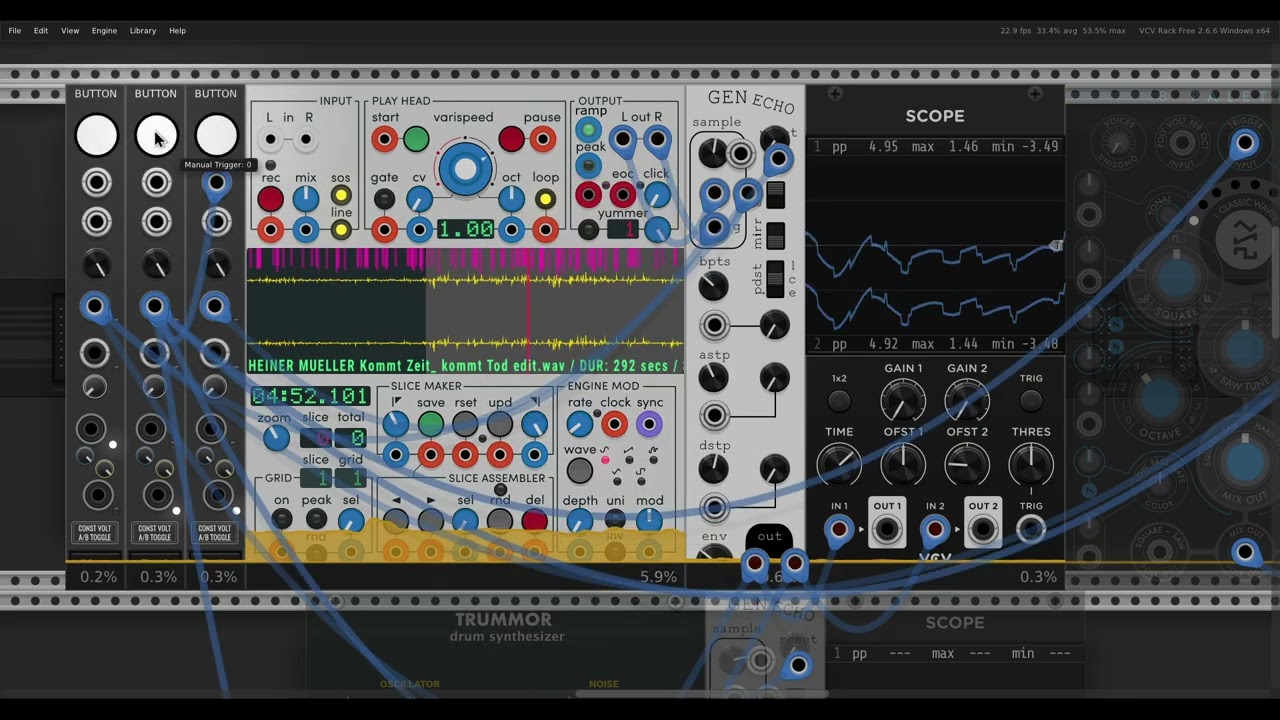Click the blue zoom knob
Image resolution: width=1280 pixels, height=720 pixels.
pos(275,437)
